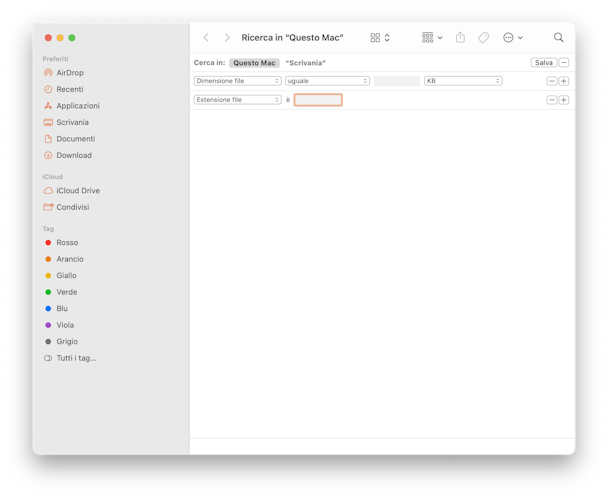The image size is (608, 498).
Task: Open the KB unit dropdown
Action: 463,81
